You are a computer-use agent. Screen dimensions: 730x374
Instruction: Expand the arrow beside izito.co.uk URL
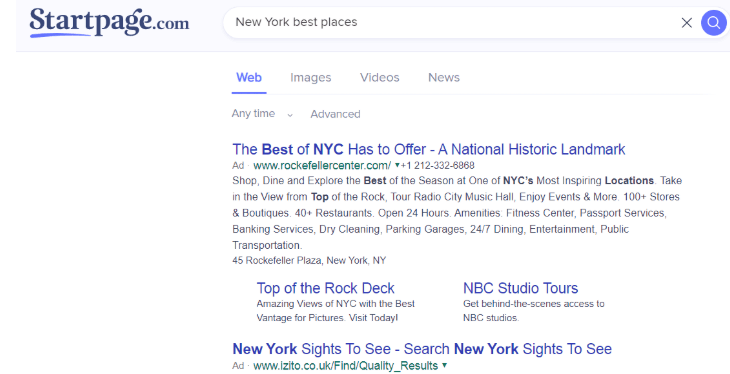[x=445, y=365]
